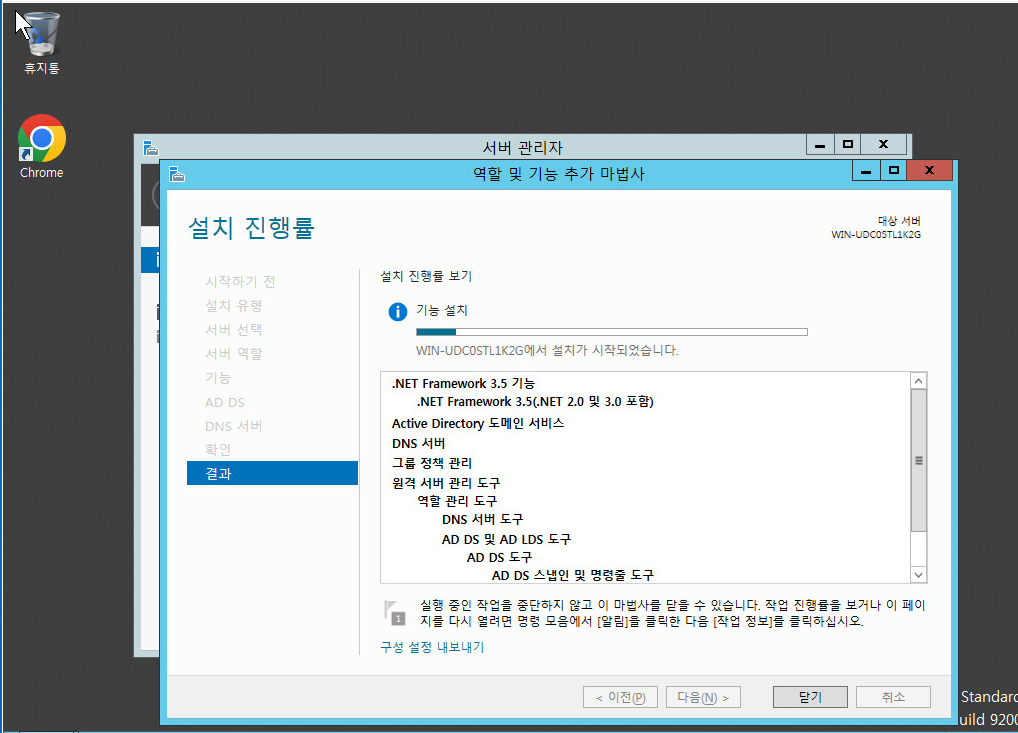This screenshot has height=733, width=1018.
Task: Close the 서버 관리자 window
Action: click(x=883, y=145)
